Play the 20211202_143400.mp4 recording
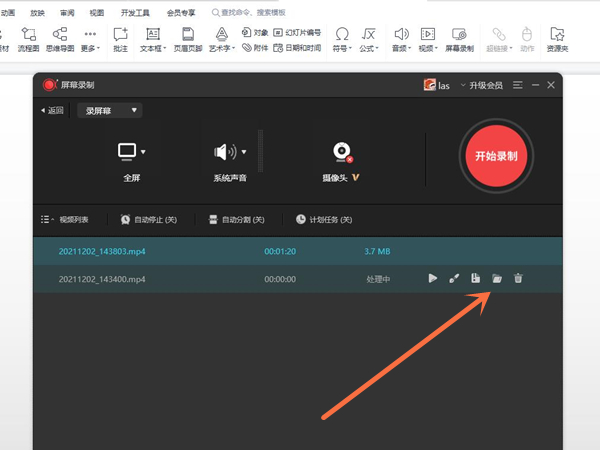 pyautogui.click(x=432, y=279)
